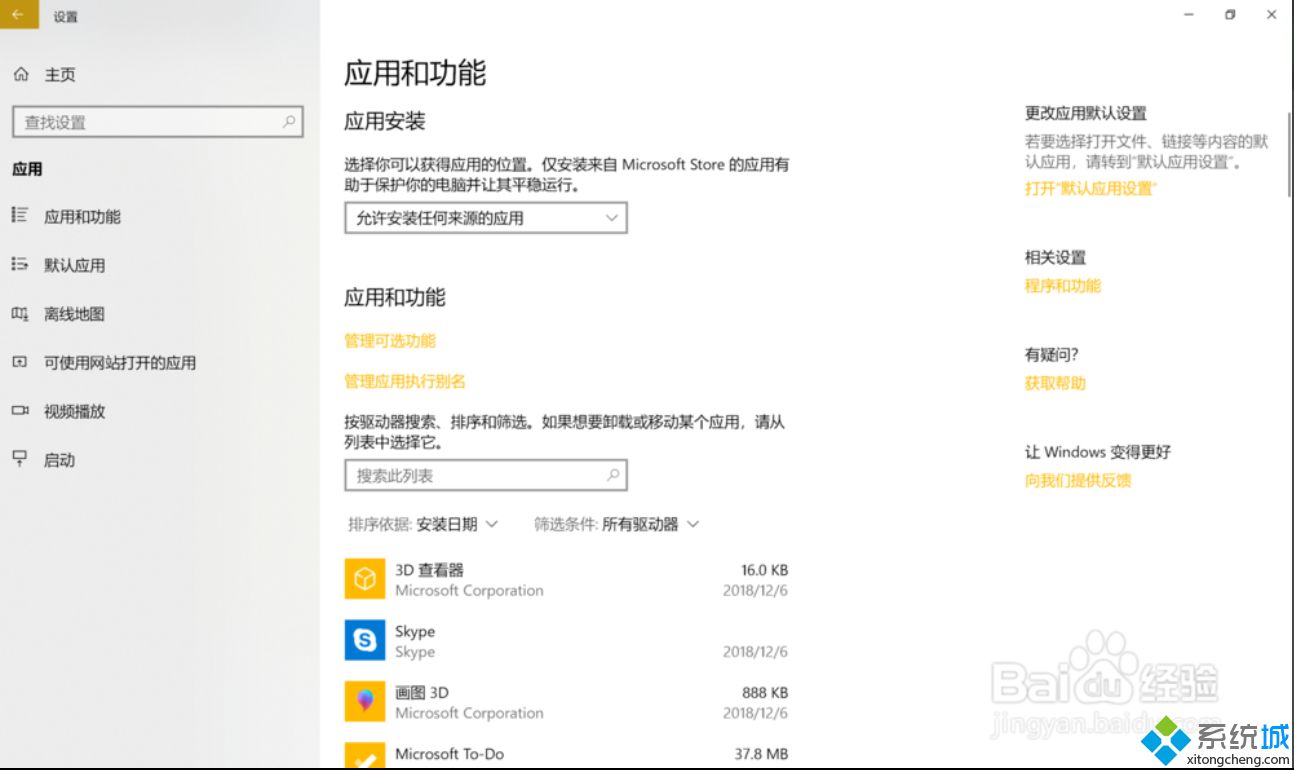The height and width of the screenshot is (770, 1294).
Task: Click the 视频播放 video icon
Action: [x=19, y=410]
